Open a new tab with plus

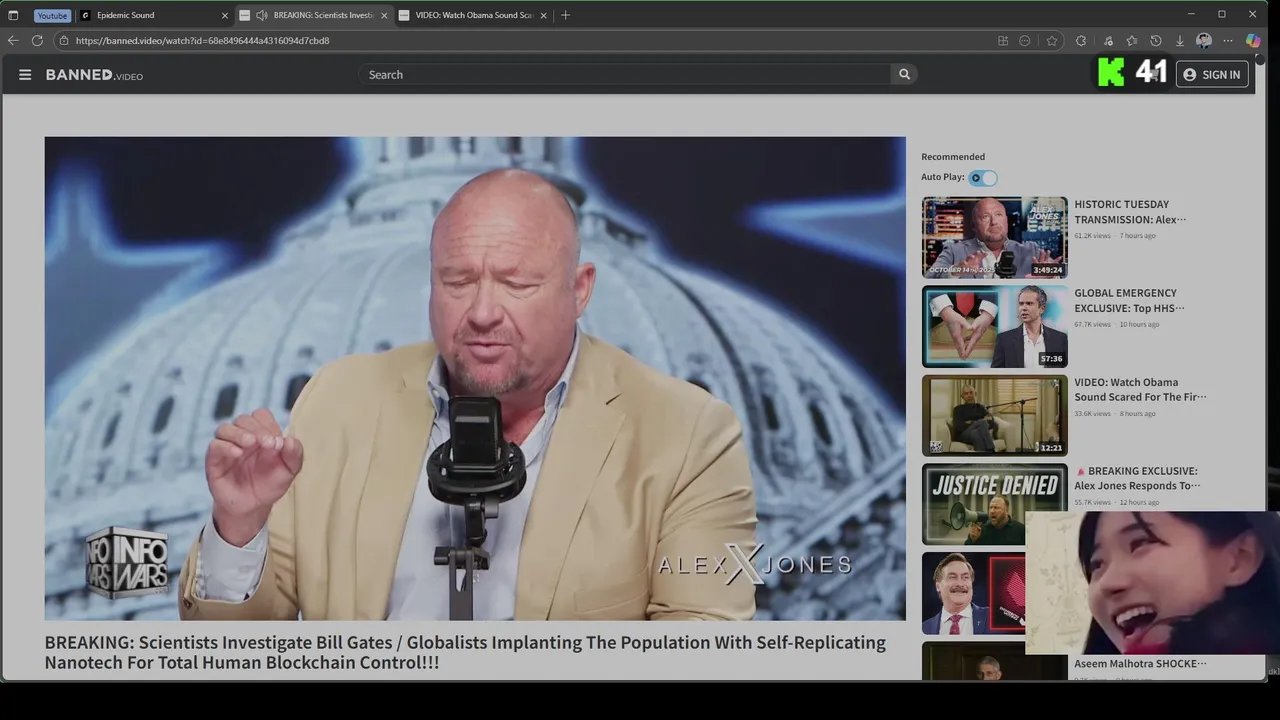click(566, 15)
